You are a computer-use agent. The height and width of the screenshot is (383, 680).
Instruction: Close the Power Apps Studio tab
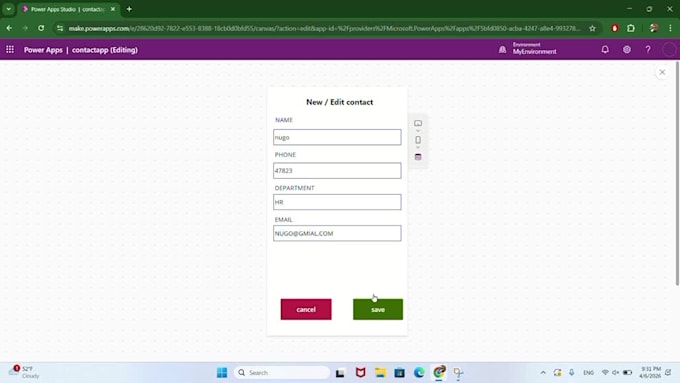pyautogui.click(x=113, y=9)
